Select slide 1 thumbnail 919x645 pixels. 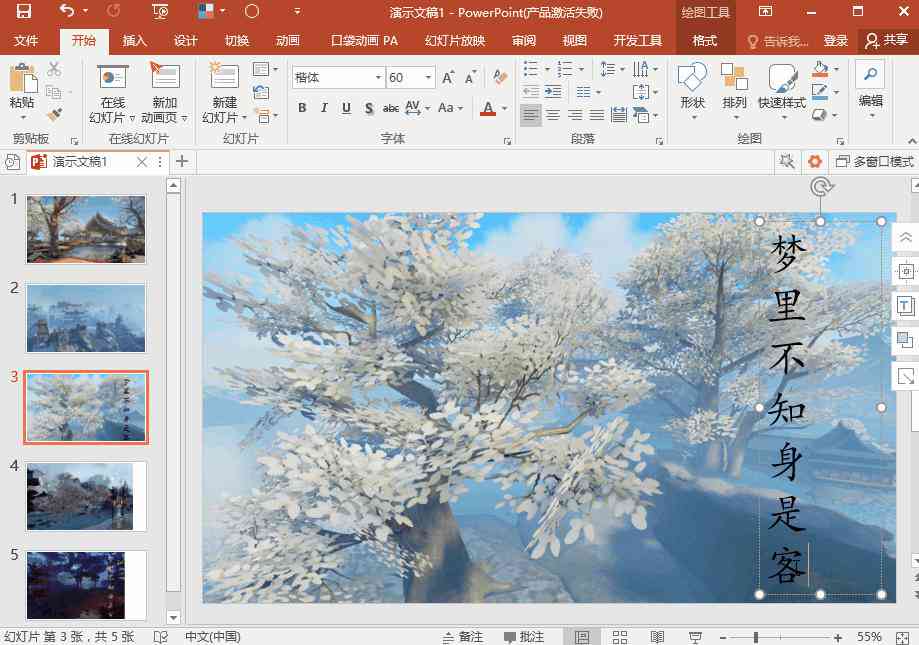86,230
